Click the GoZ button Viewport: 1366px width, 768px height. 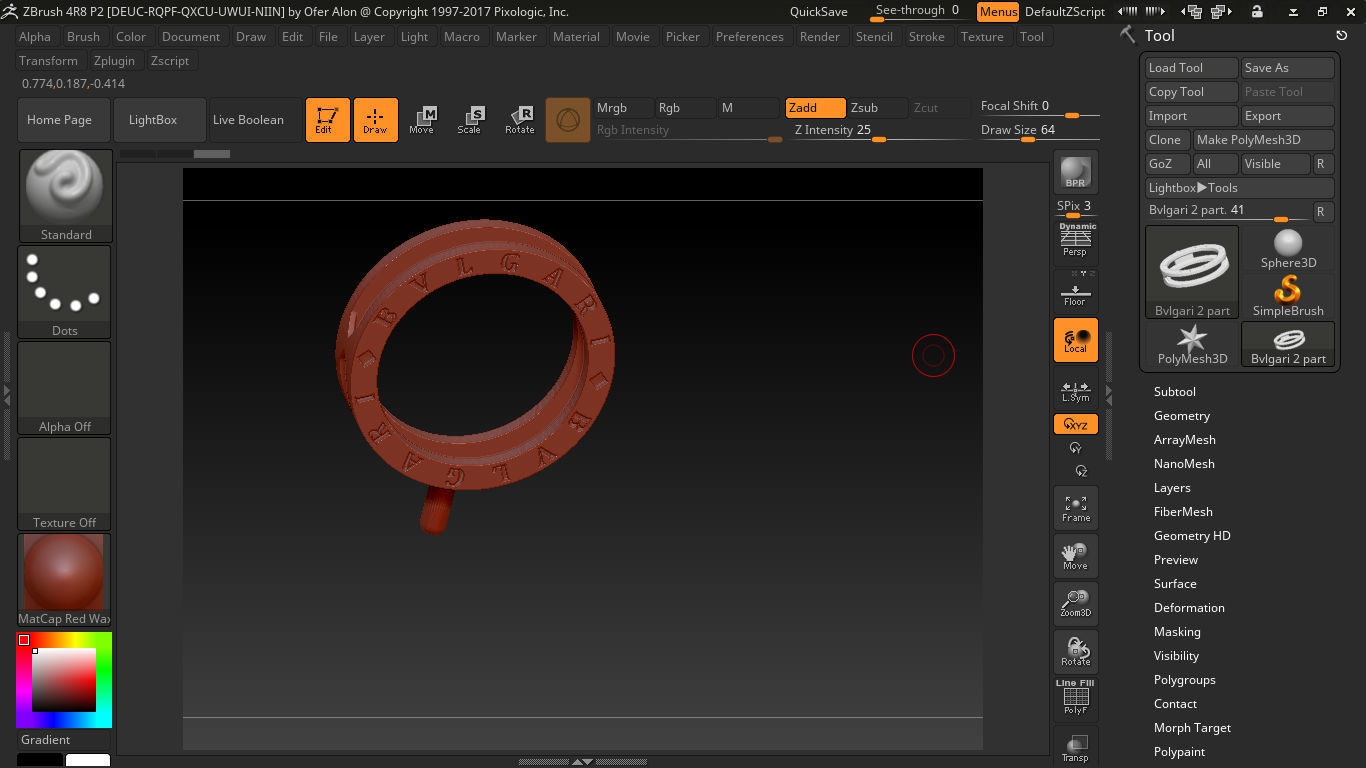pyautogui.click(x=1167, y=164)
